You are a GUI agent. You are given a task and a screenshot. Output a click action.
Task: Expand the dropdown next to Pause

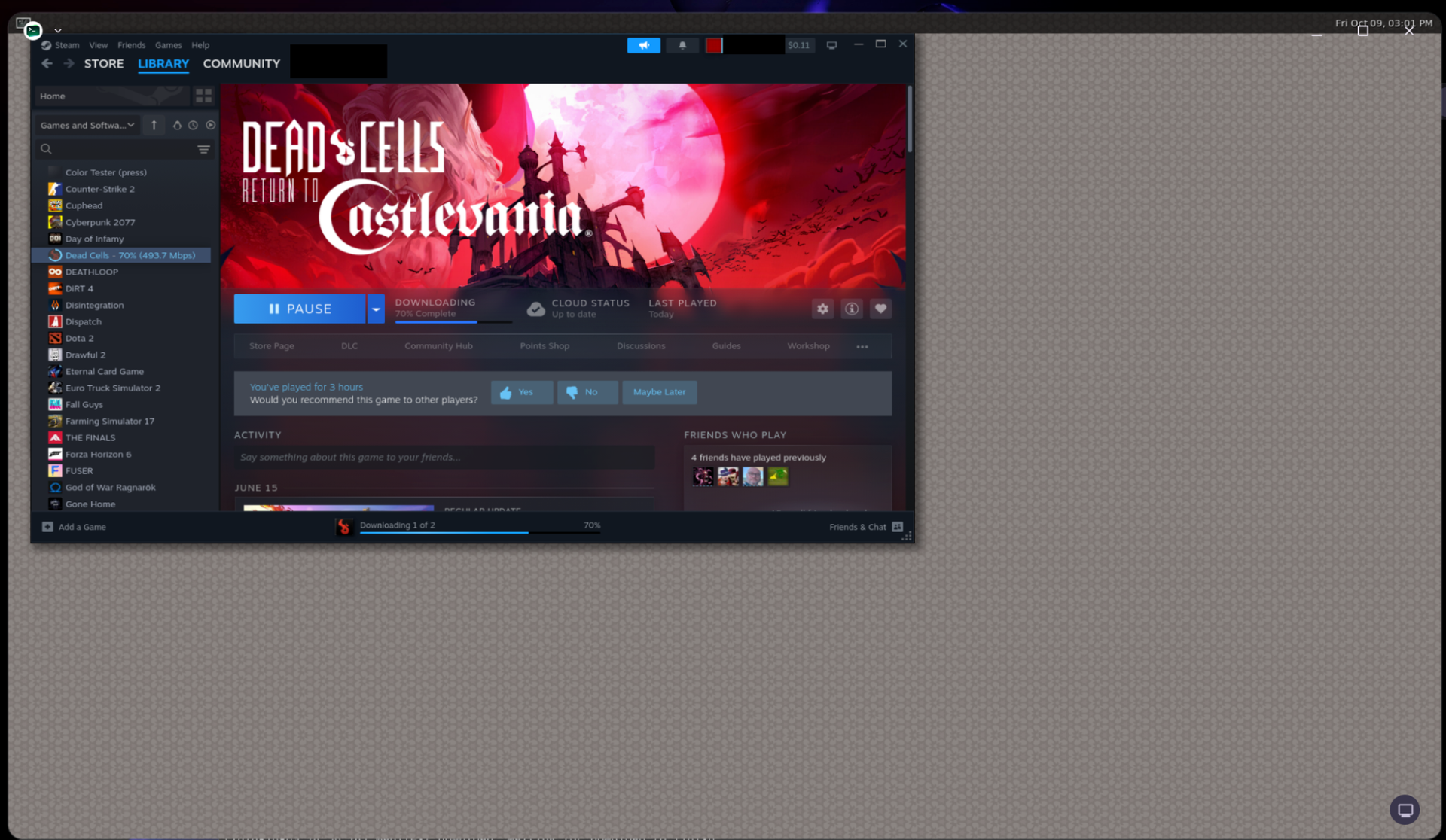[376, 309]
